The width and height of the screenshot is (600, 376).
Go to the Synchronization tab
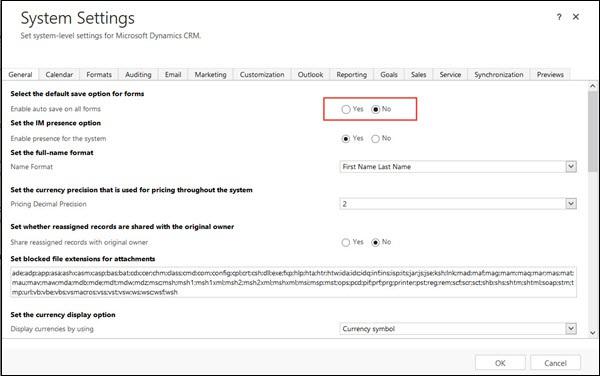(x=499, y=75)
